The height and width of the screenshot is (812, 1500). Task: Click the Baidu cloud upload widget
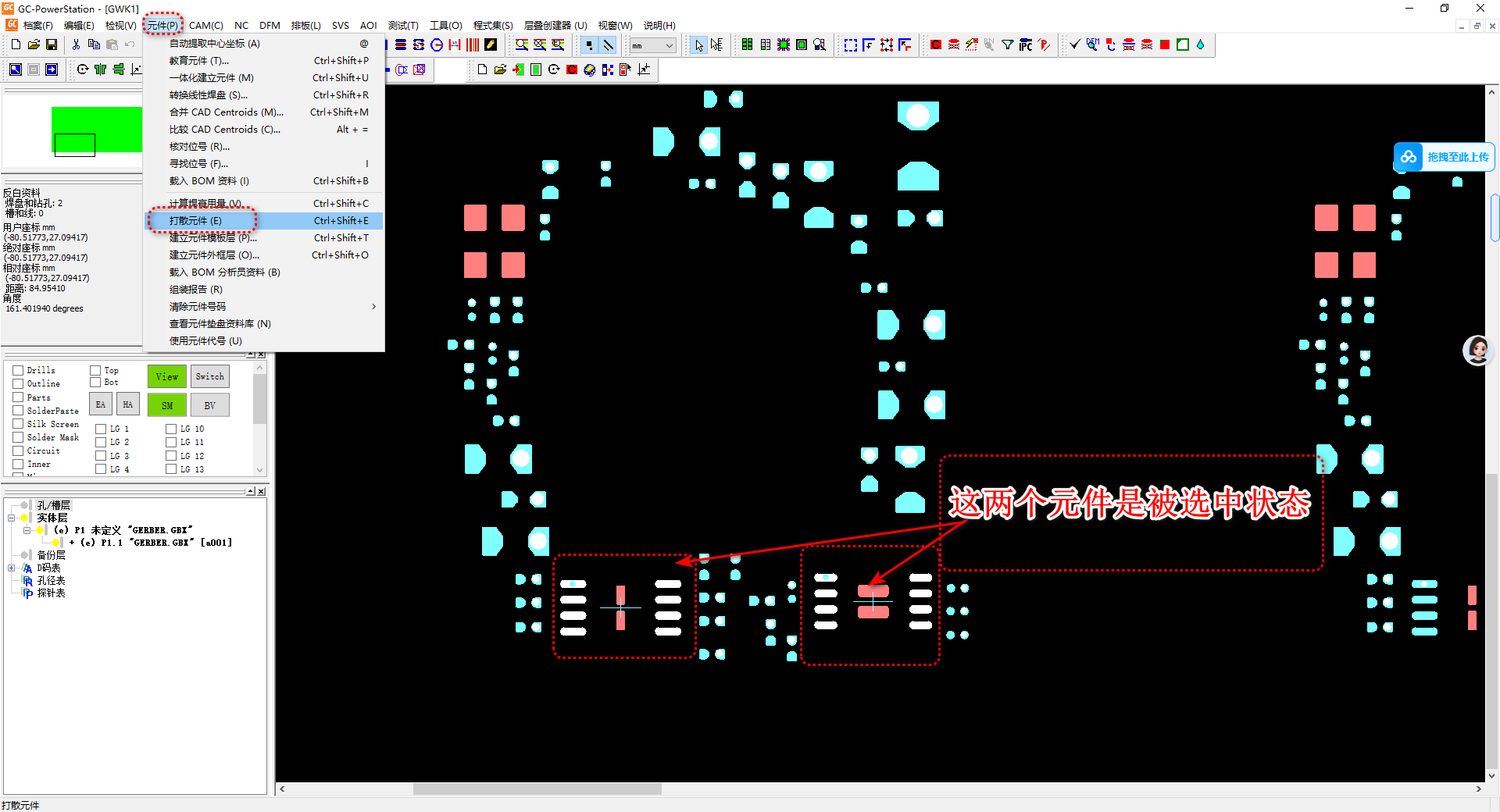(1444, 157)
